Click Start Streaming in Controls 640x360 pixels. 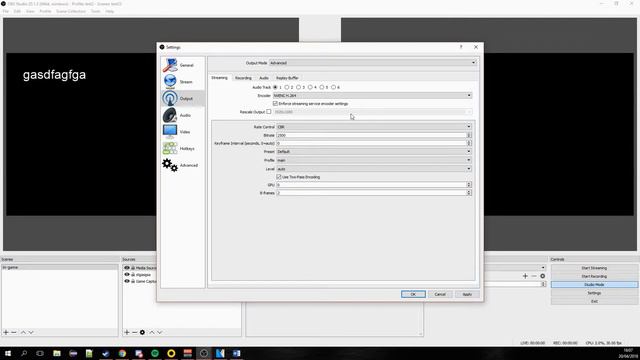click(594, 268)
